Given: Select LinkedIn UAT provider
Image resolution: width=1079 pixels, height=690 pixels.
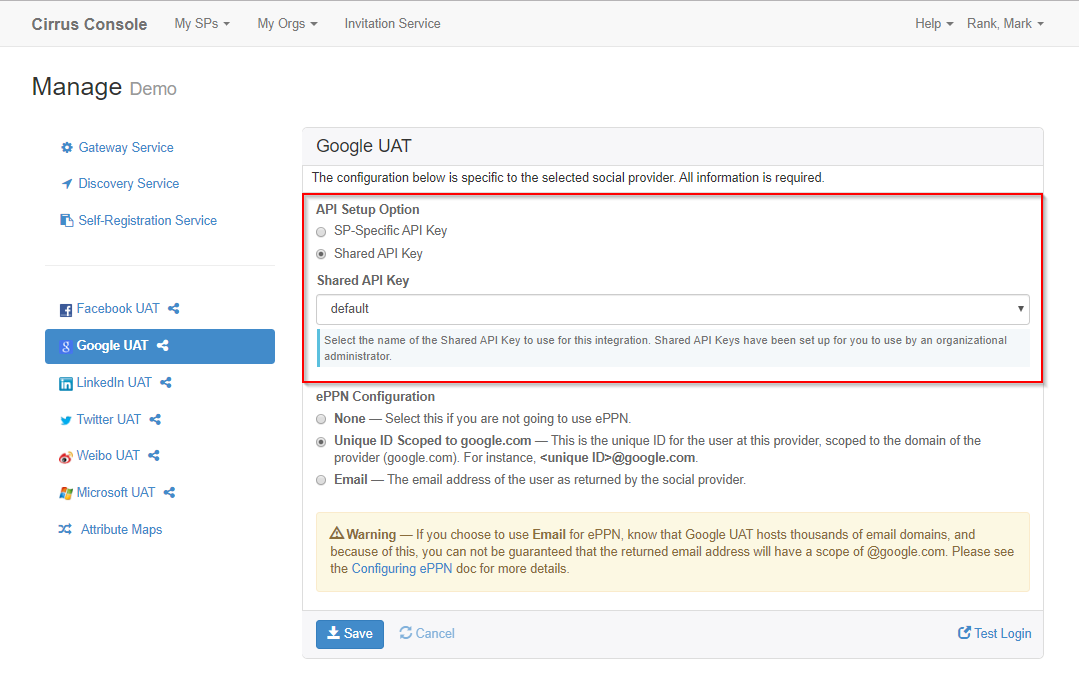Looking at the screenshot, I should (114, 382).
